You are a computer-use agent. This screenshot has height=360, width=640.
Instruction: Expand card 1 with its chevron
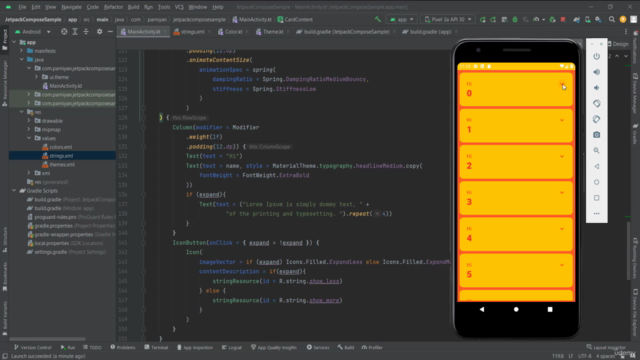click(562, 120)
